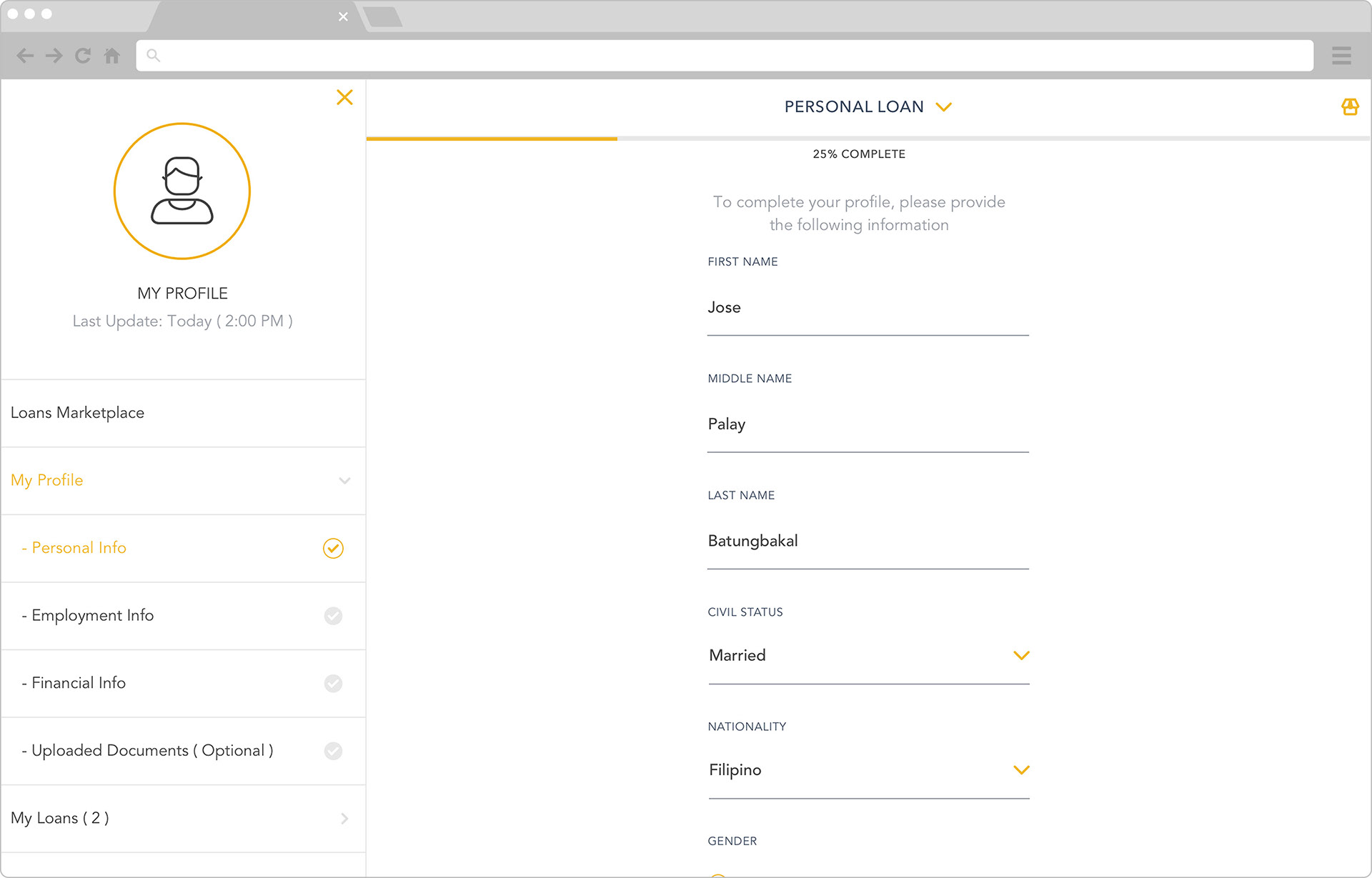Open the browser hamburger menu
Image resolution: width=1372 pixels, height=878 pixels.
point(1341,56)
